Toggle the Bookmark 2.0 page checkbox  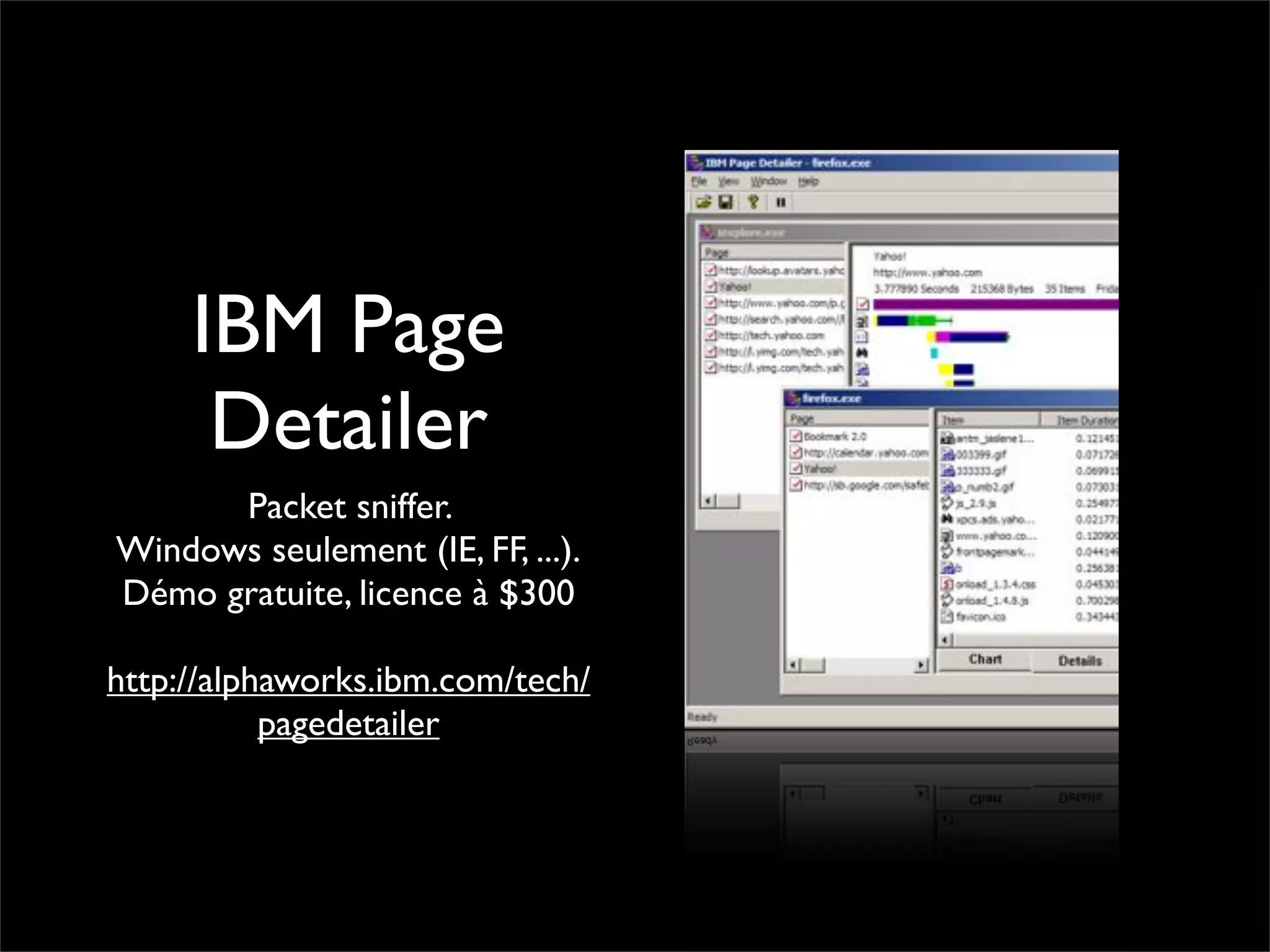(796, 436)
